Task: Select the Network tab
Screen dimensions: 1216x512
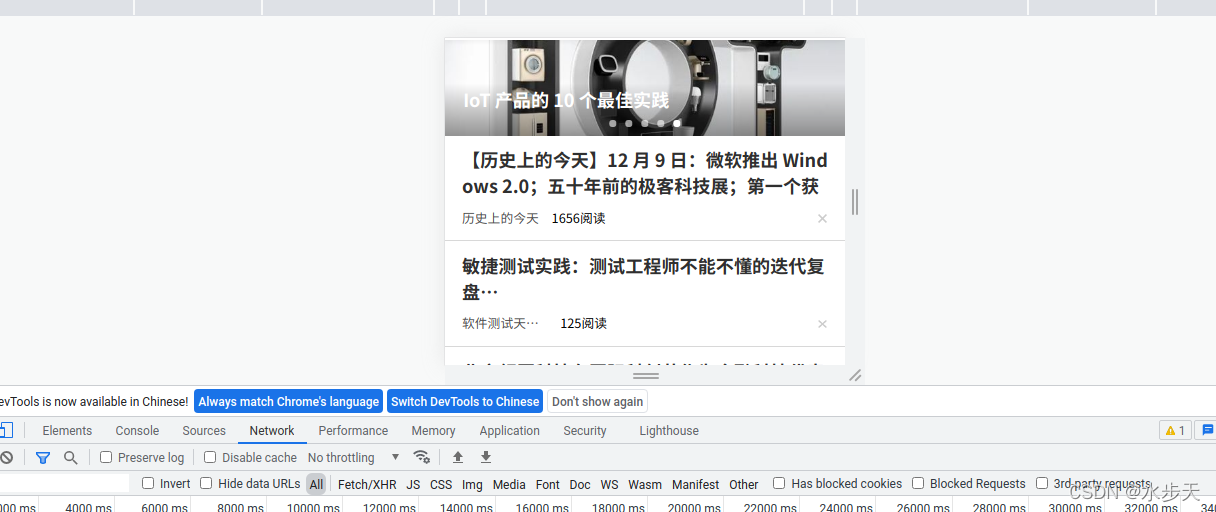Action: pos(272,430)
